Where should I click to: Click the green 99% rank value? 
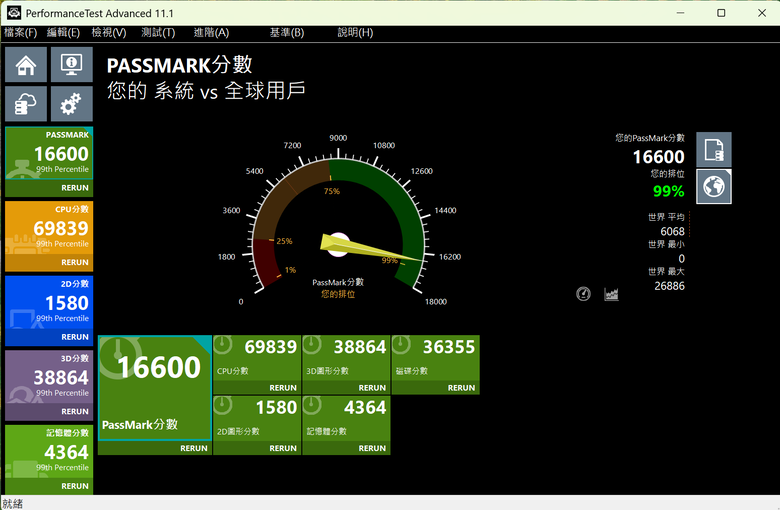point(669,191)
